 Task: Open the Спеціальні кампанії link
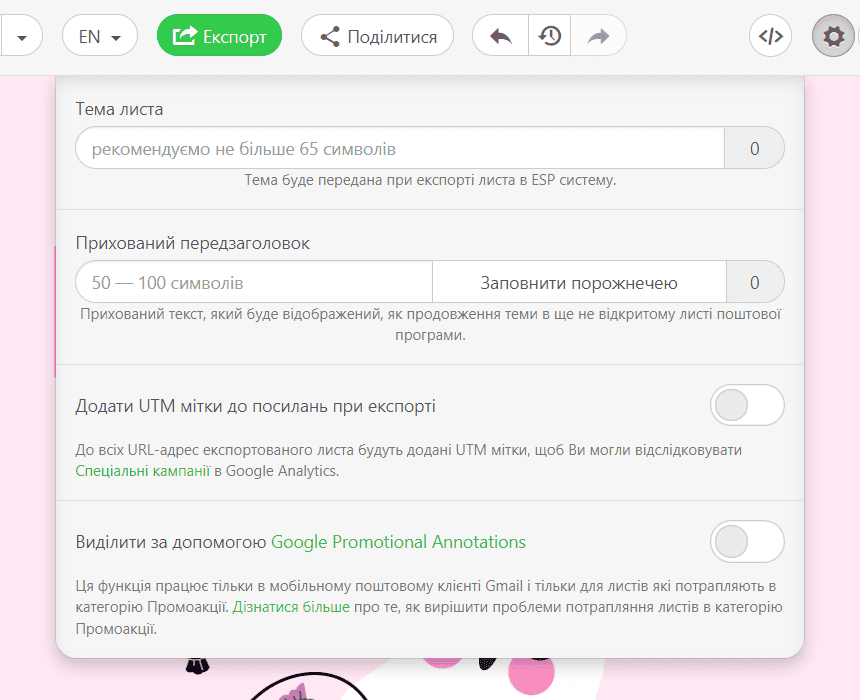pos(143,471)
